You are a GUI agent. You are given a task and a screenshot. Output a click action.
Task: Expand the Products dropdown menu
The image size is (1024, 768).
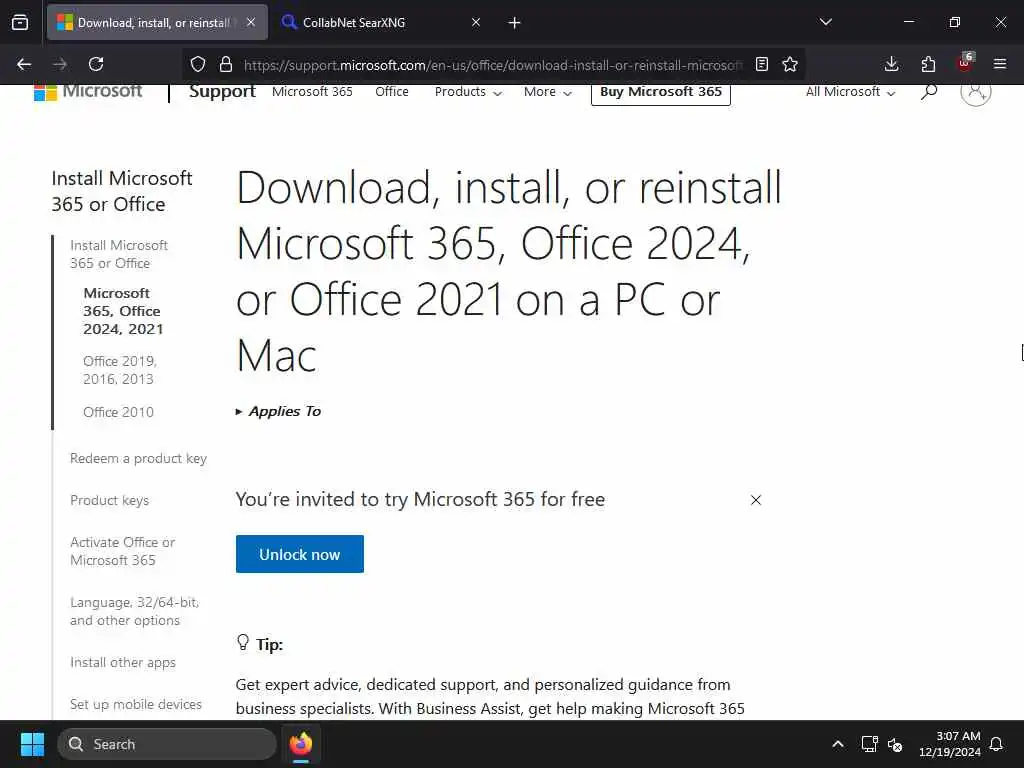pyautogui.click(x=468, y=92)
